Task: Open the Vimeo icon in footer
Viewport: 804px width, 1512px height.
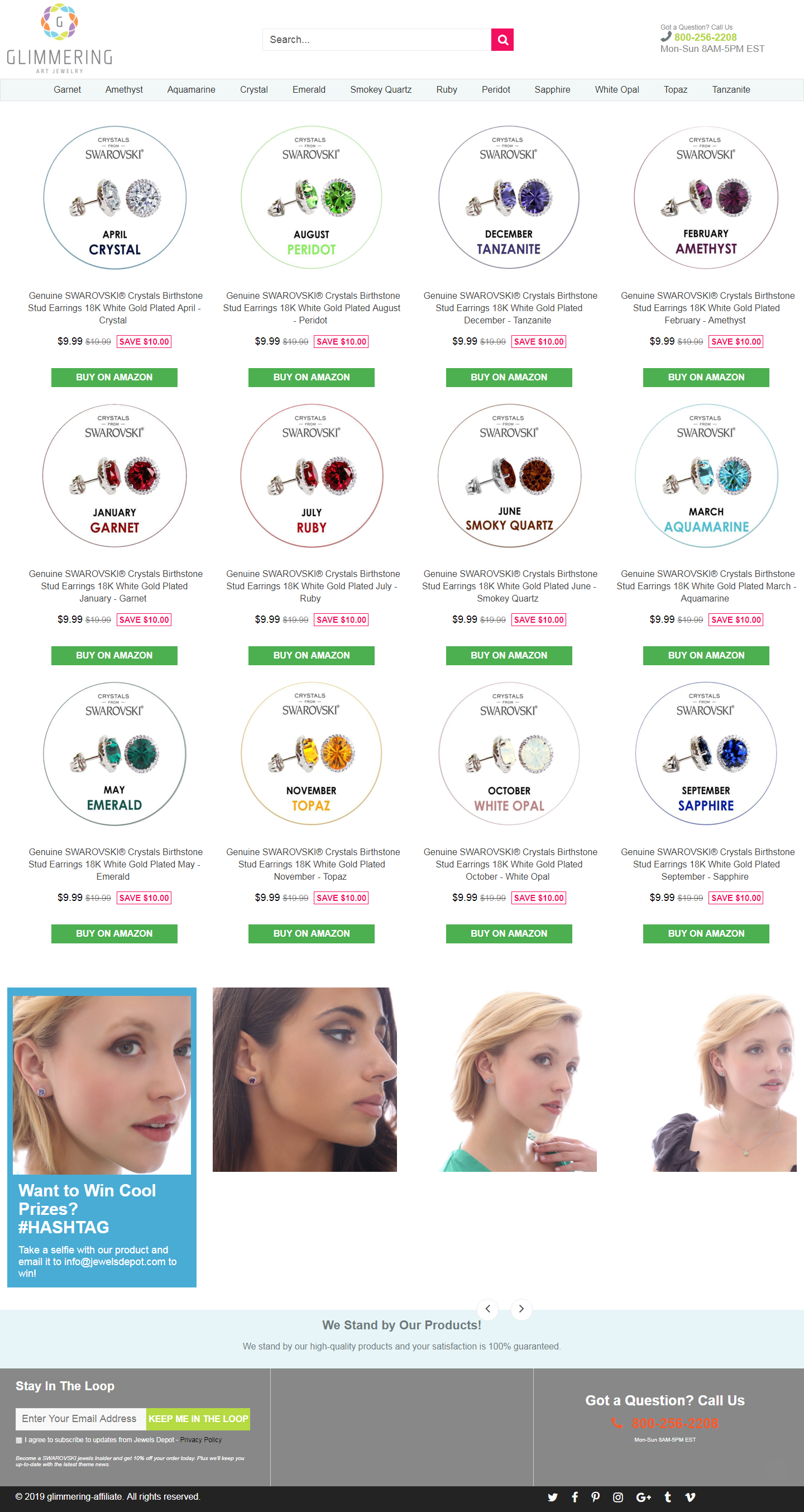Action: pos(690,1497)
